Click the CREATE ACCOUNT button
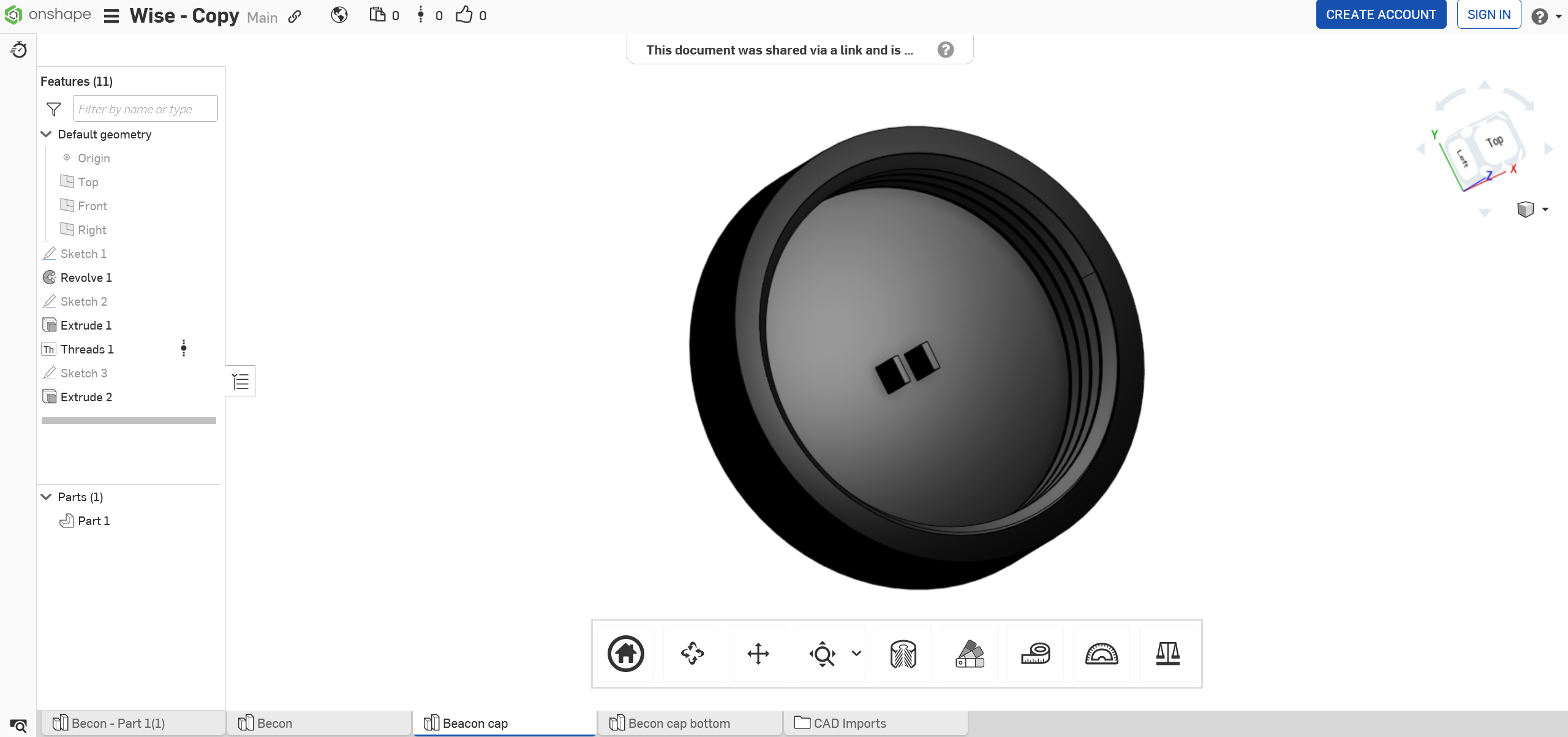 (x=1381, y=15)
